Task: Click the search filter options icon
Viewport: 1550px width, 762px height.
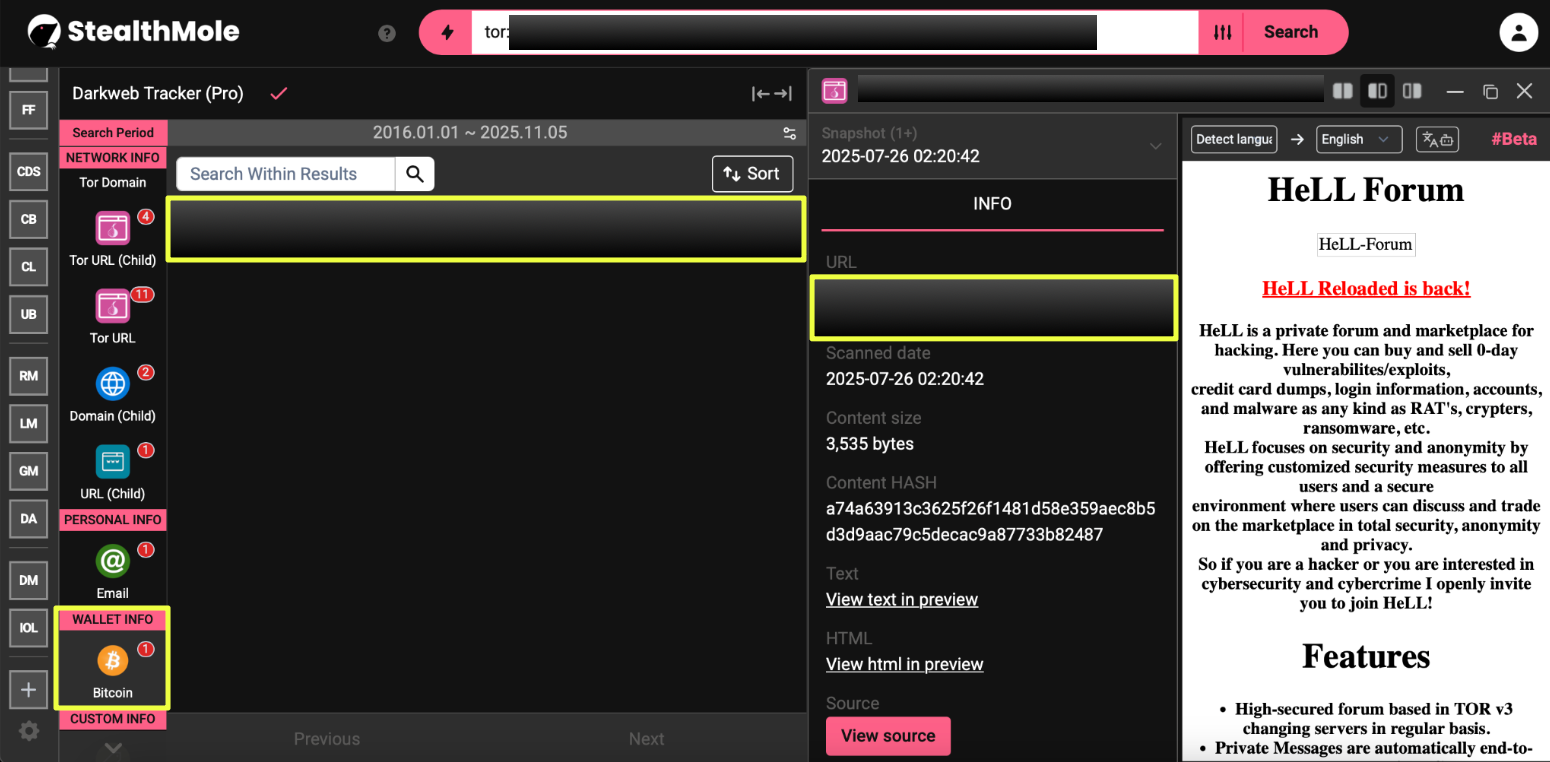Action: [x=1222, y=33]
